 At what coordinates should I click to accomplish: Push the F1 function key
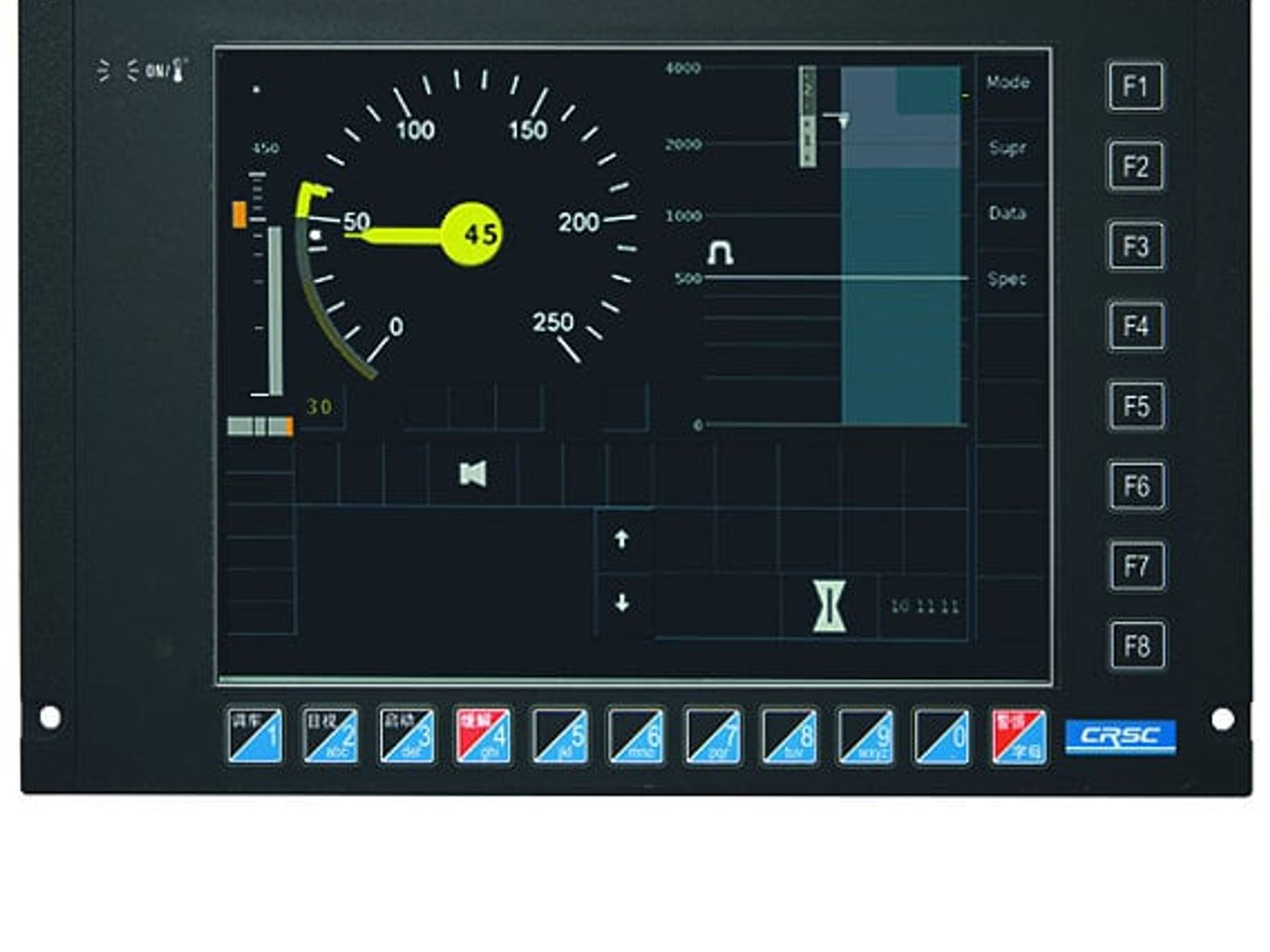1136,86
